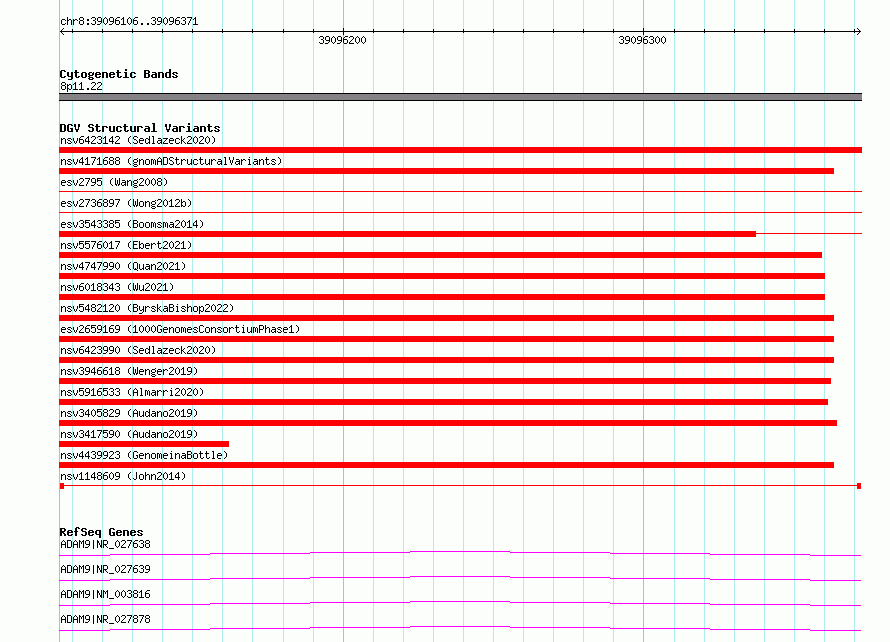Click the chr8:39096106..39096371 region label

[129, 21]
